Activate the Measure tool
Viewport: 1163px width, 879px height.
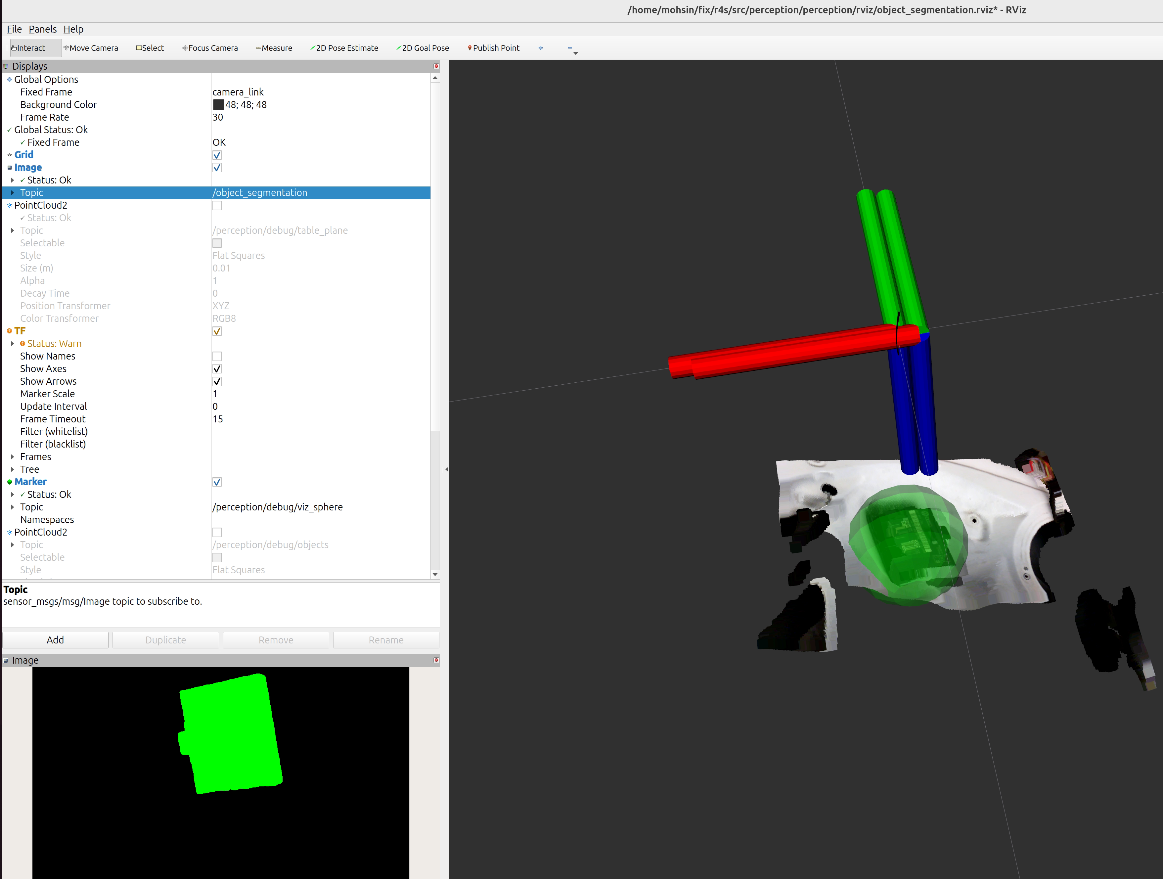pyautogui.click(x=273, y=47)
